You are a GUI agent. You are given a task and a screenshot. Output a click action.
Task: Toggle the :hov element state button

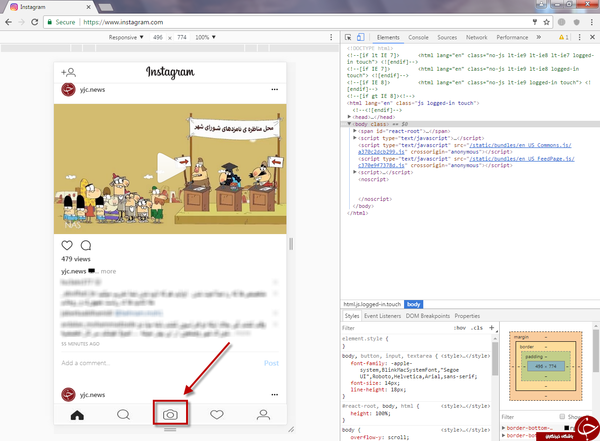point(460,328)
